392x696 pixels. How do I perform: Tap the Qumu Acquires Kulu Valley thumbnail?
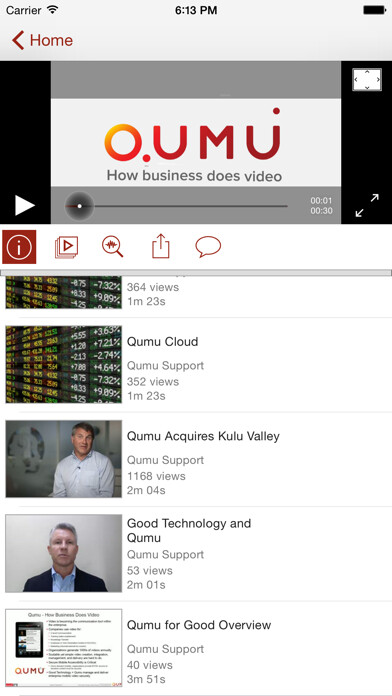[x=63, y=459]
